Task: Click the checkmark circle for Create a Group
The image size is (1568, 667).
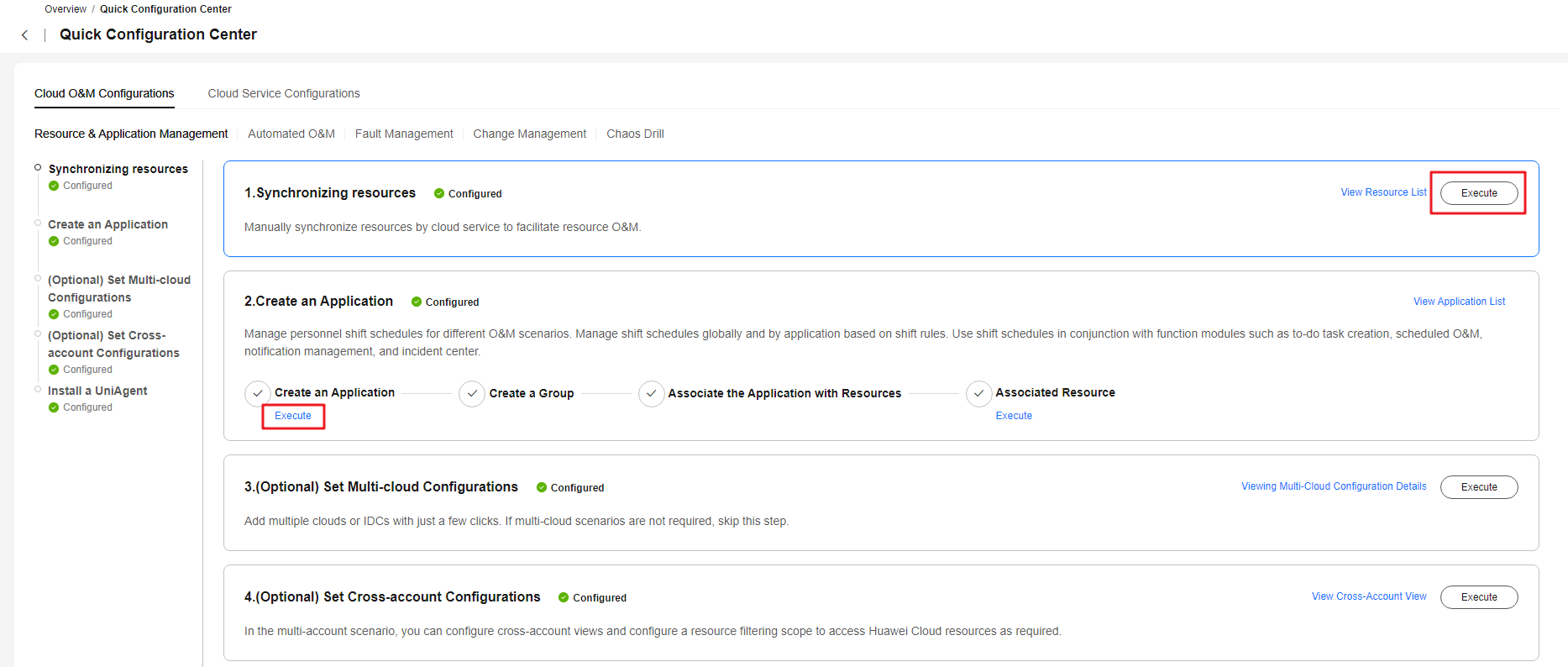Action: click(472, 393)
